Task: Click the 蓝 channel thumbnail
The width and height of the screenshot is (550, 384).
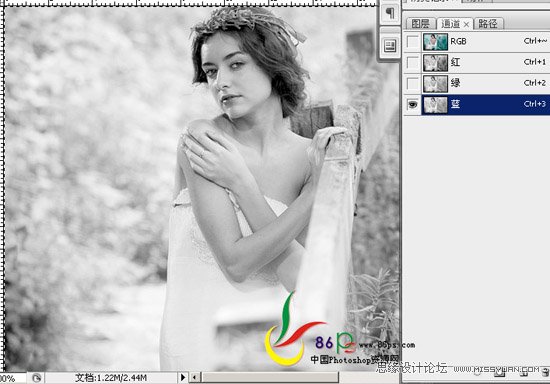Action: tap(435, 105)
